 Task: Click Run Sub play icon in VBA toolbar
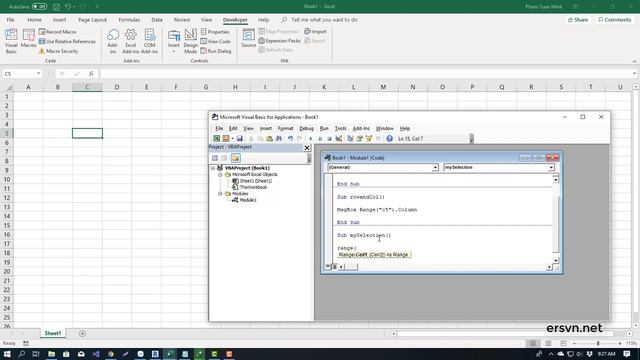(x=311, y=139)
